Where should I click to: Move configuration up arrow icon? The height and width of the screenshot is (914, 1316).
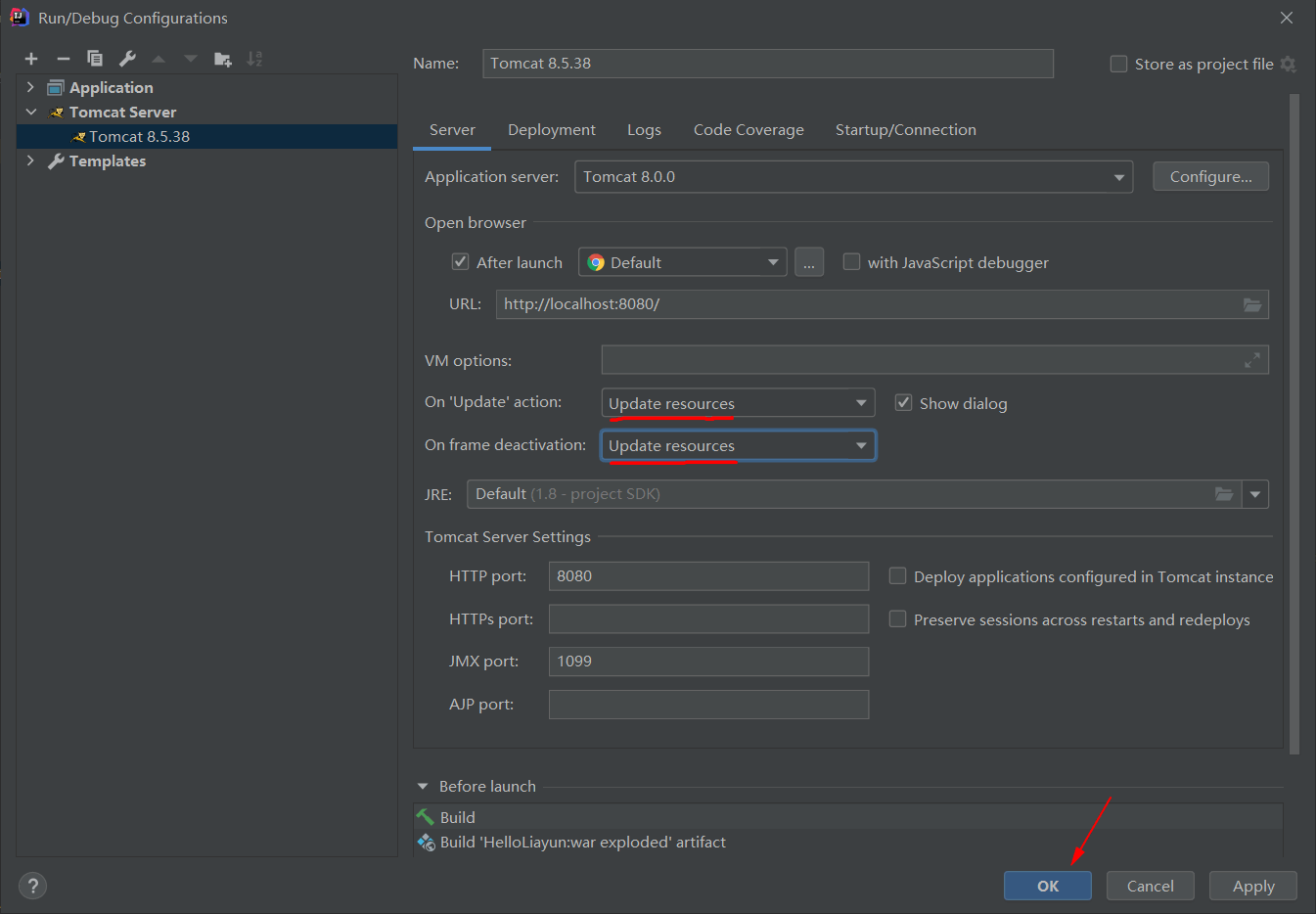click(x=159, y=59)
